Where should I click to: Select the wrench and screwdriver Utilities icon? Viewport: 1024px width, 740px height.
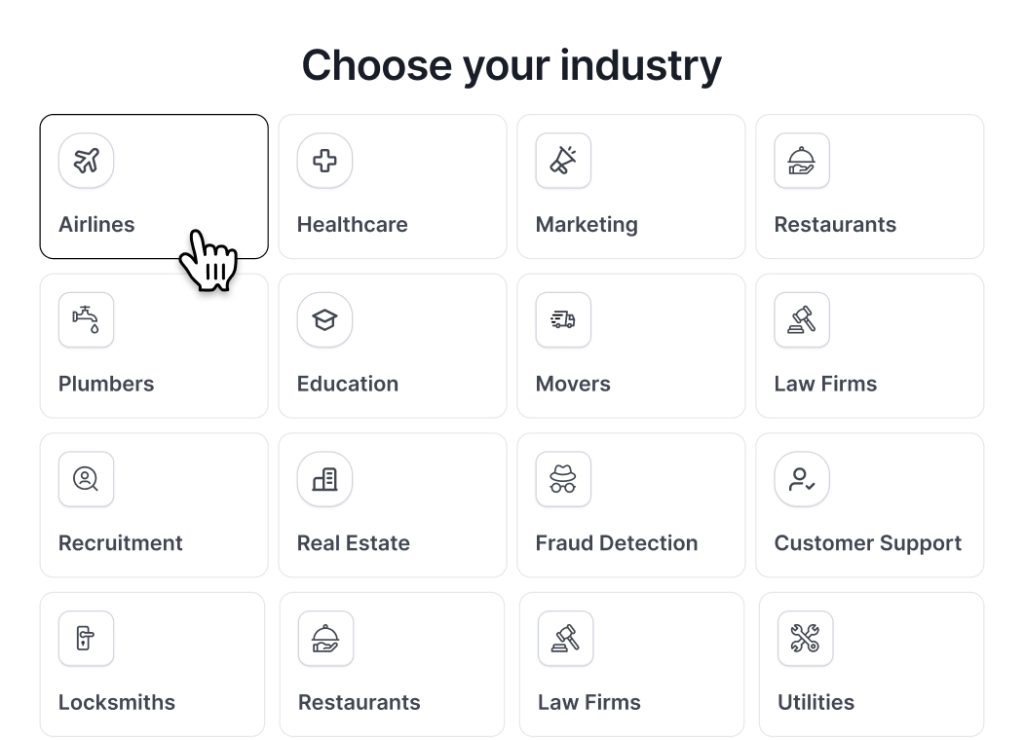click(805, 638)
